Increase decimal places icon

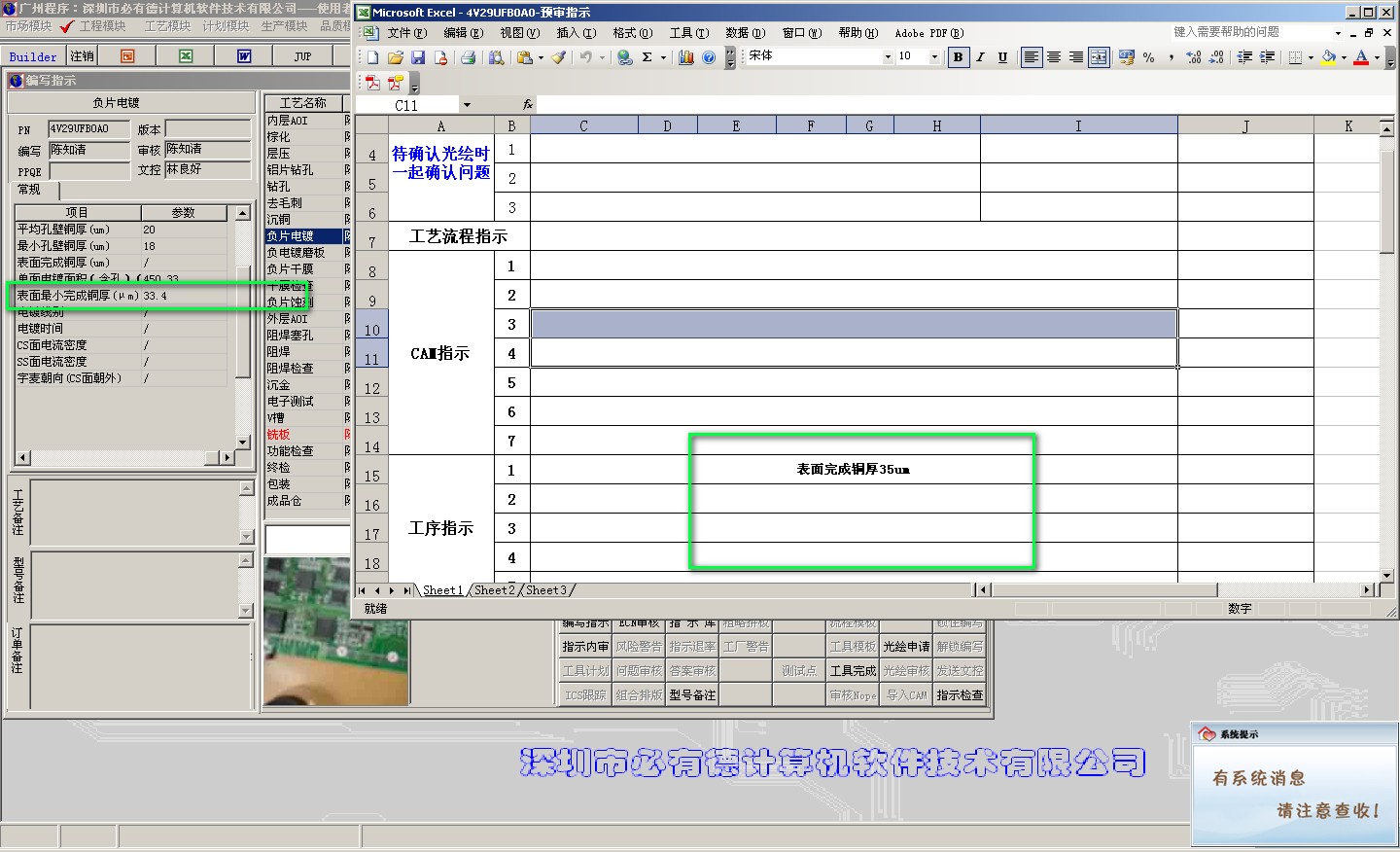(1194, 57)
